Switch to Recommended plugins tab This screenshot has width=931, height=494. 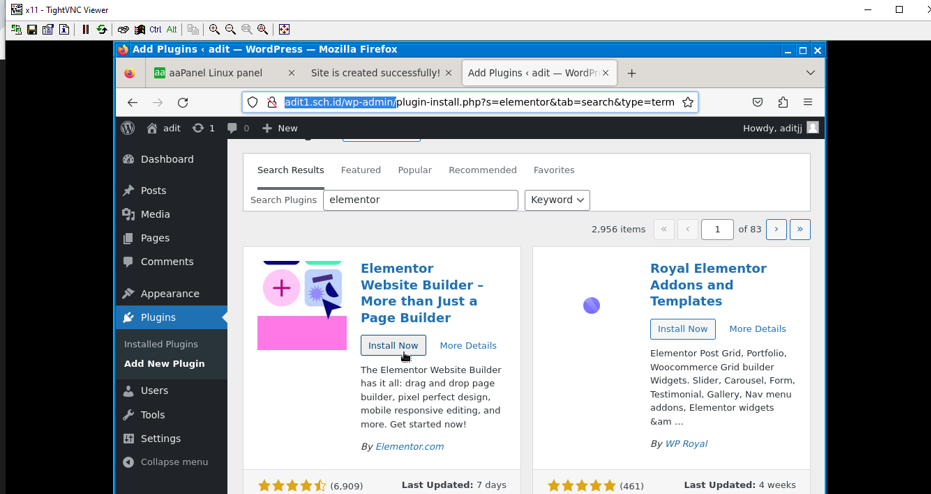click(x=483, y=170)
